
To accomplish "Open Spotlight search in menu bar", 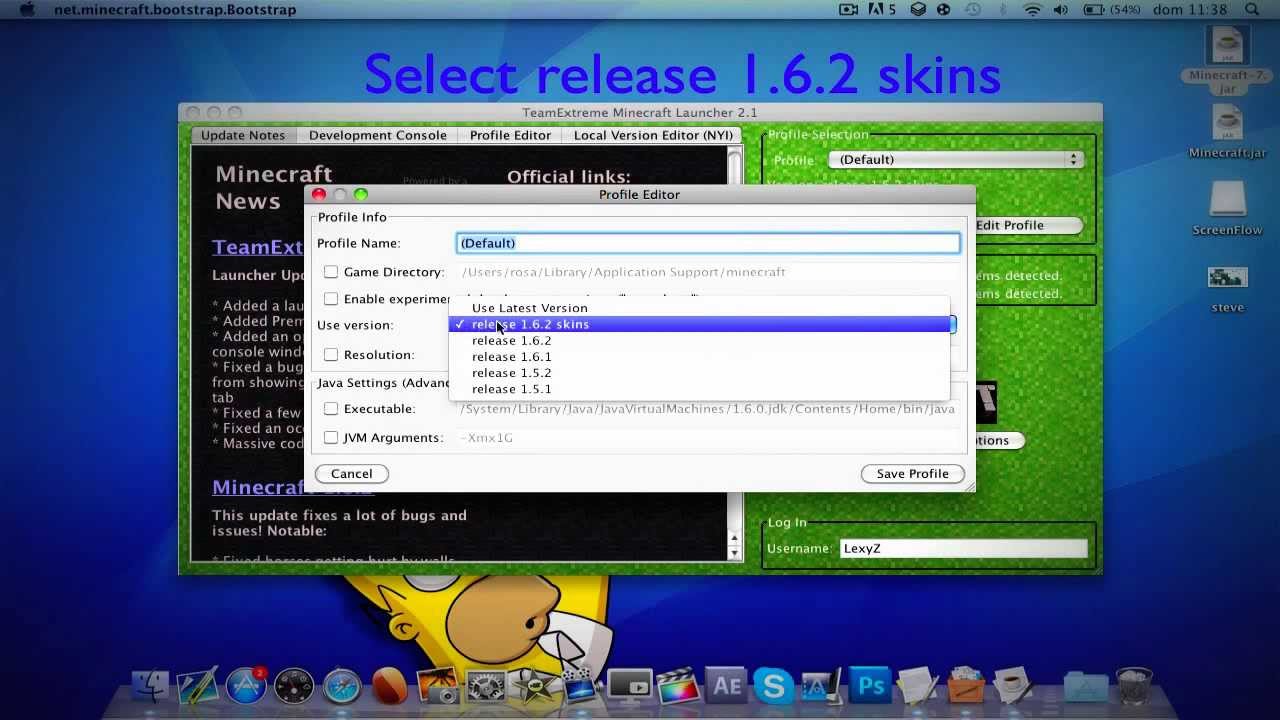I will (x=1252, y=9).
